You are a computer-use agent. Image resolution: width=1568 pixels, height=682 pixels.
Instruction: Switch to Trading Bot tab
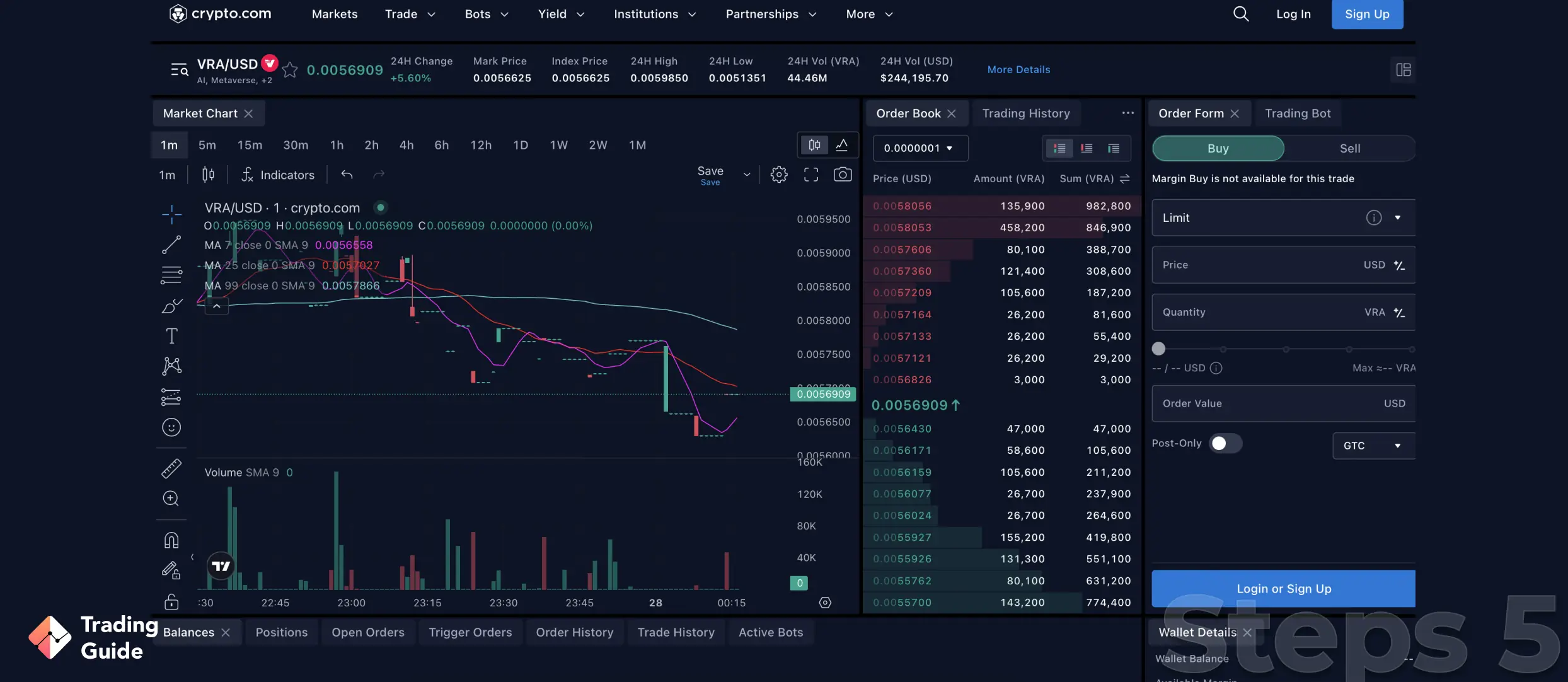1298,113
